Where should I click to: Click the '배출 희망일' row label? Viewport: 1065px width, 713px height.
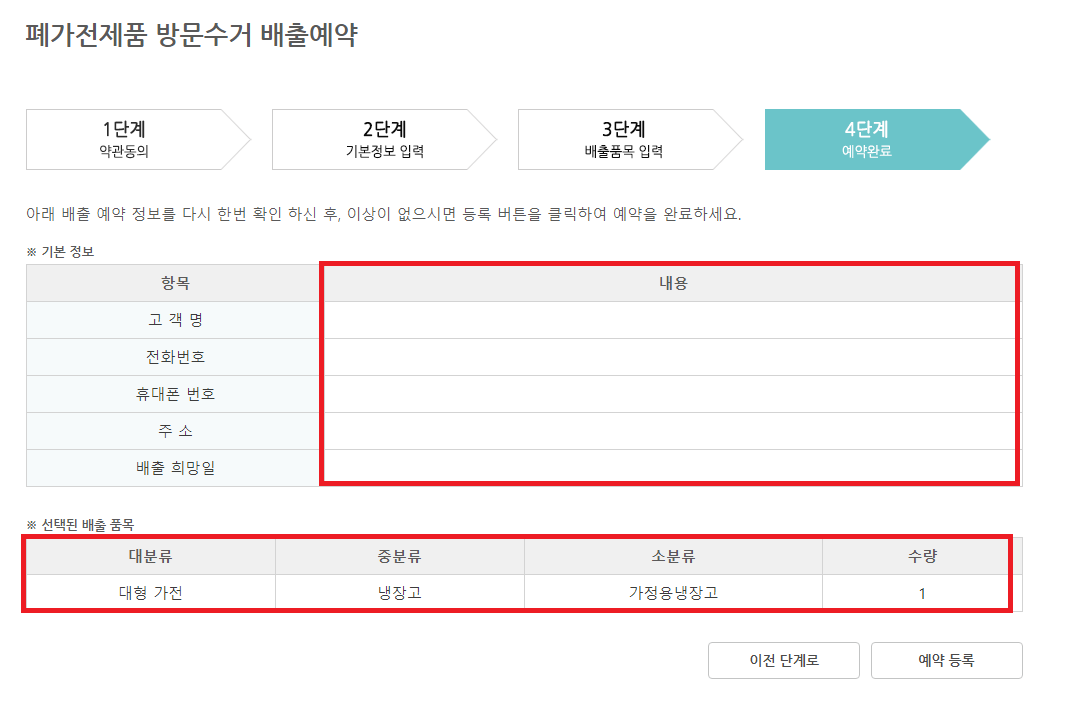coord(175,468)
